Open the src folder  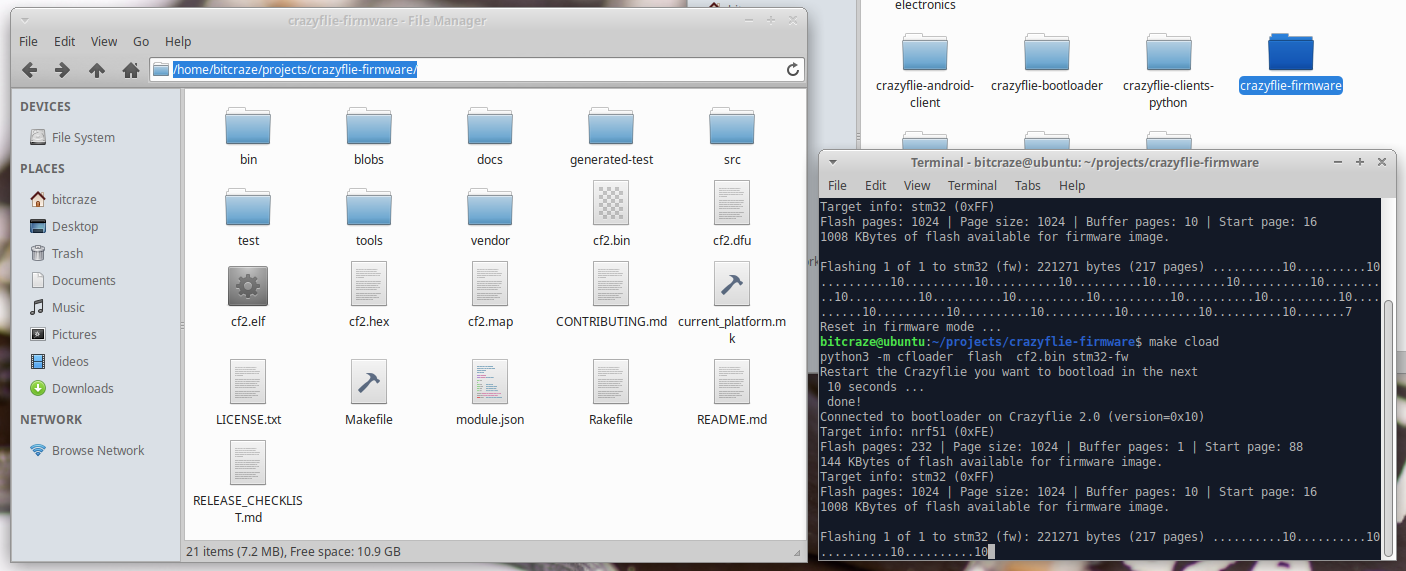click(732, 130)
